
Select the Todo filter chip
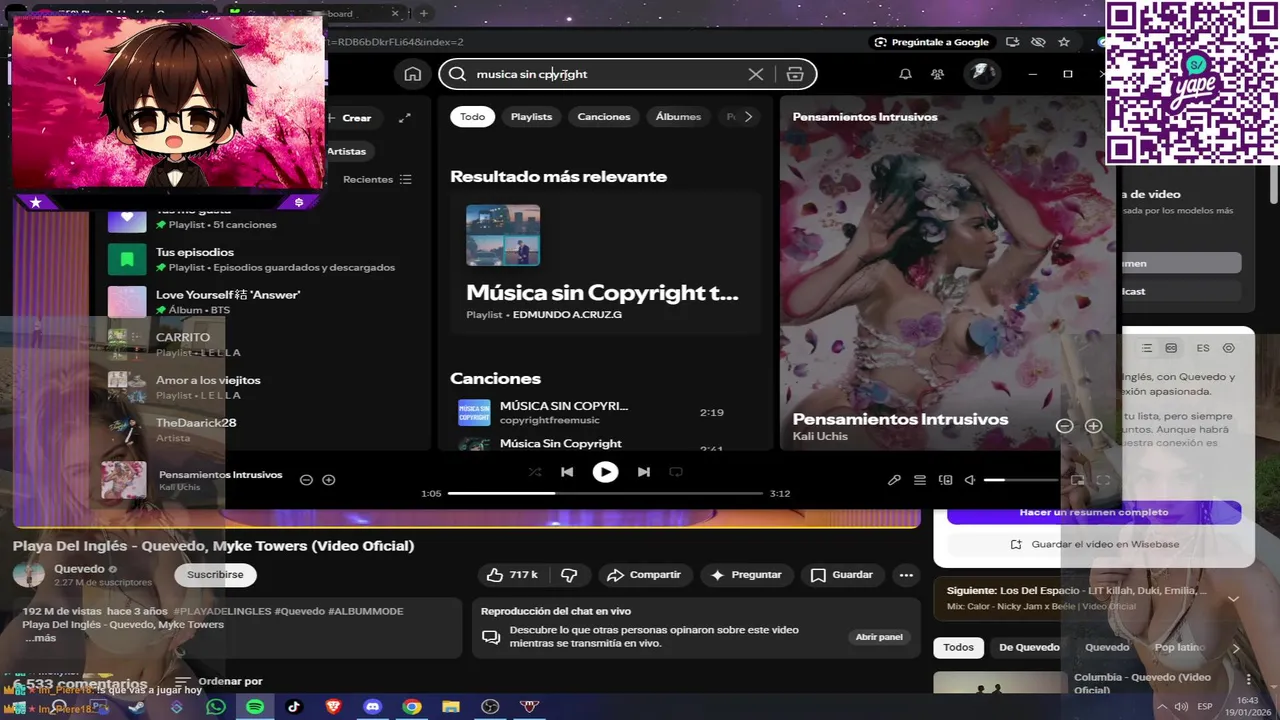point(472,117)
